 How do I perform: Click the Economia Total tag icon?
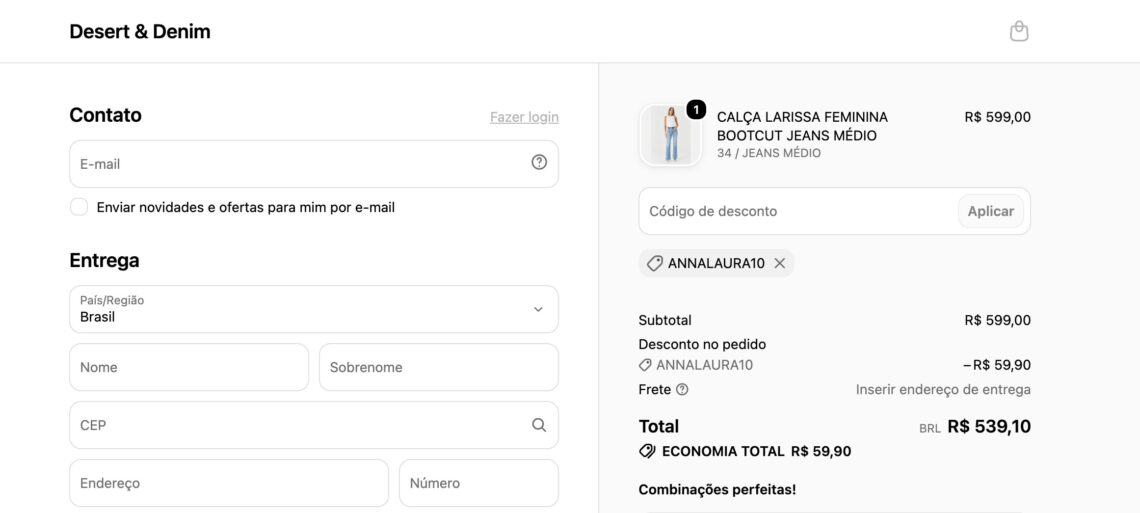coord(647,451)
